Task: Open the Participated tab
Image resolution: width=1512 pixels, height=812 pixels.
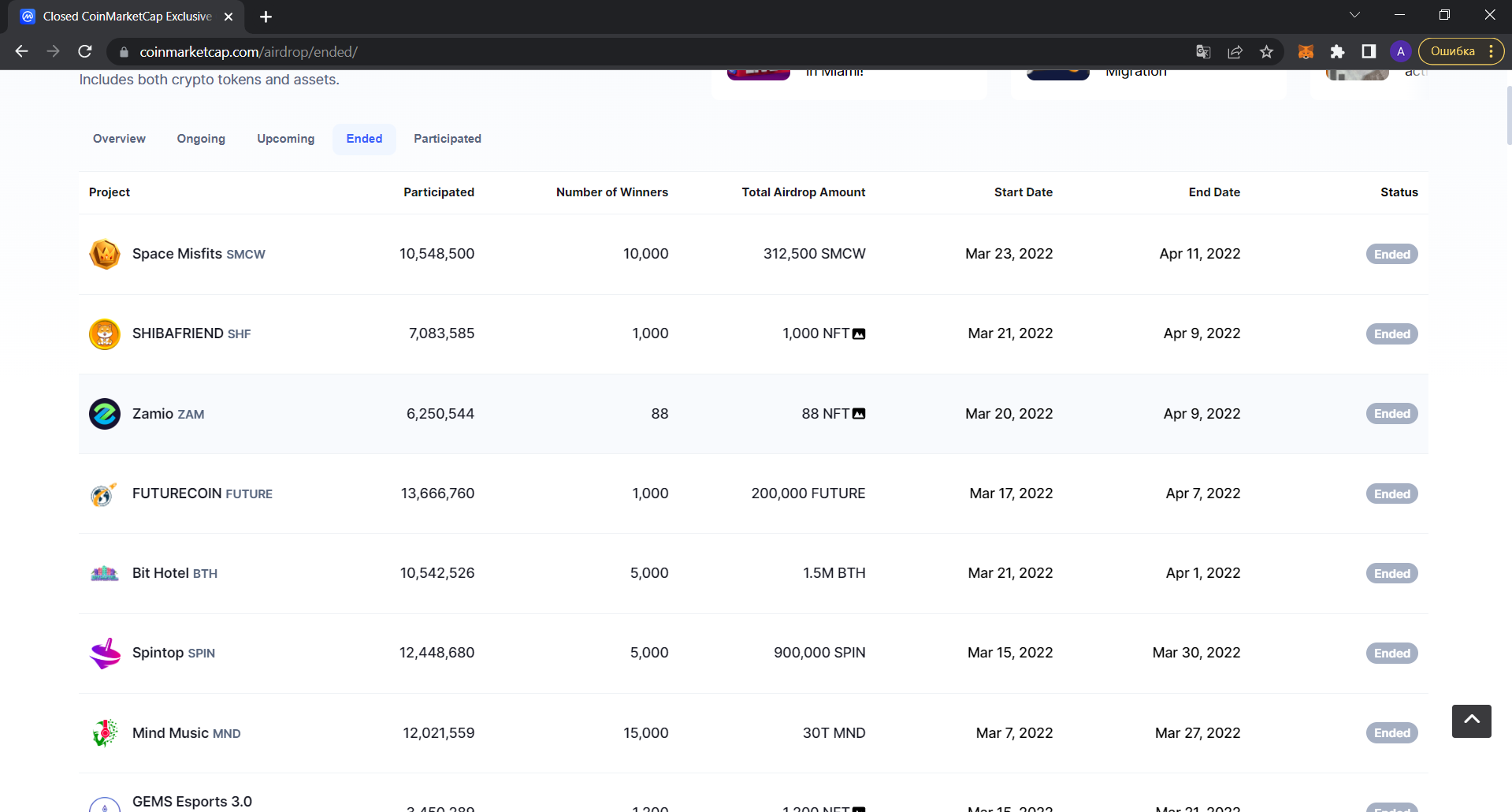Action: [x=447, y=139]
